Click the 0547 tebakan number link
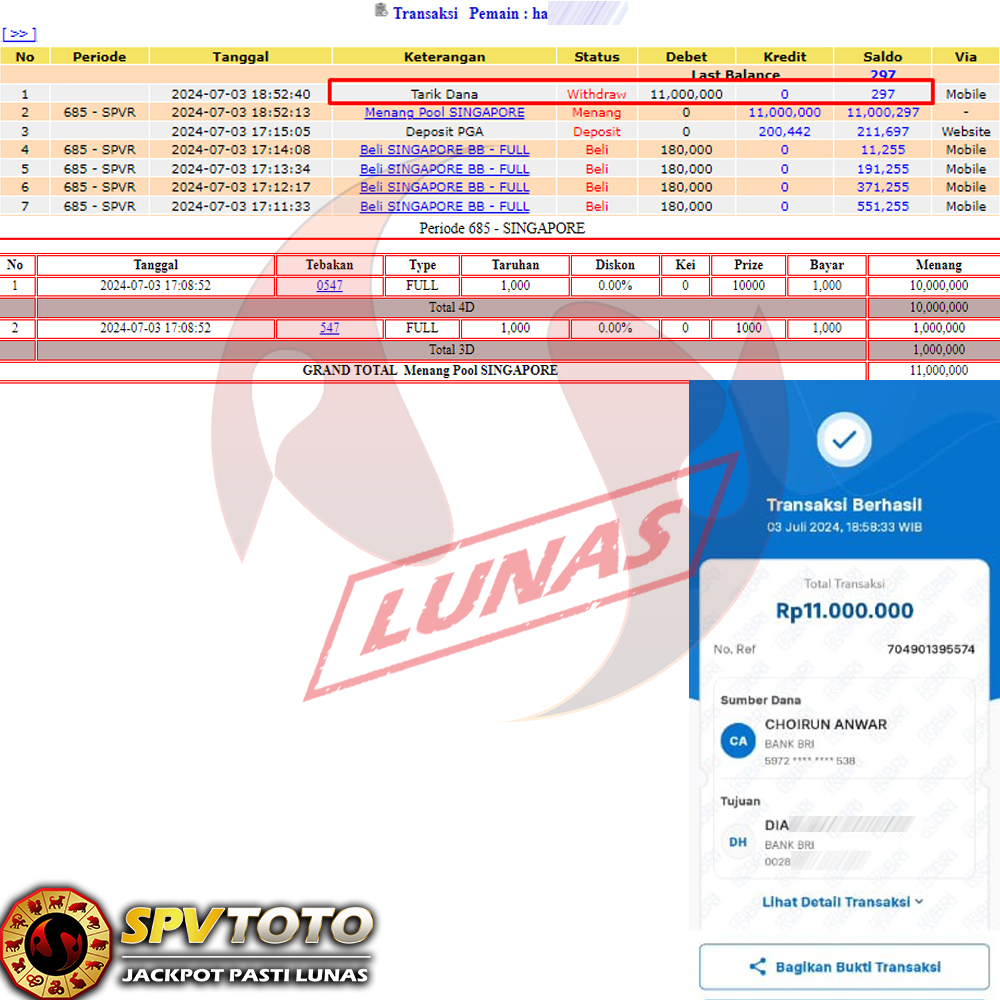 pyautogui.click(x=329, y=286)
